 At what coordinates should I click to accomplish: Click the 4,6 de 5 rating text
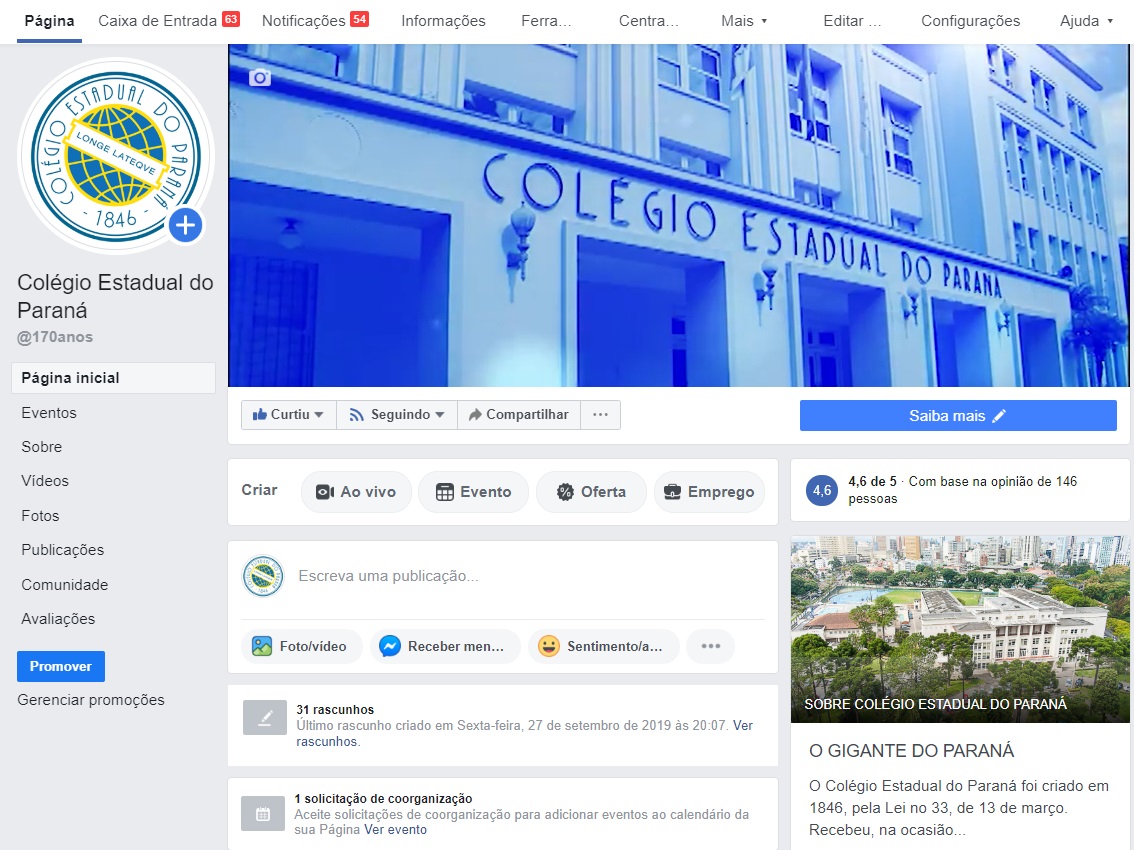click(872, 481)
